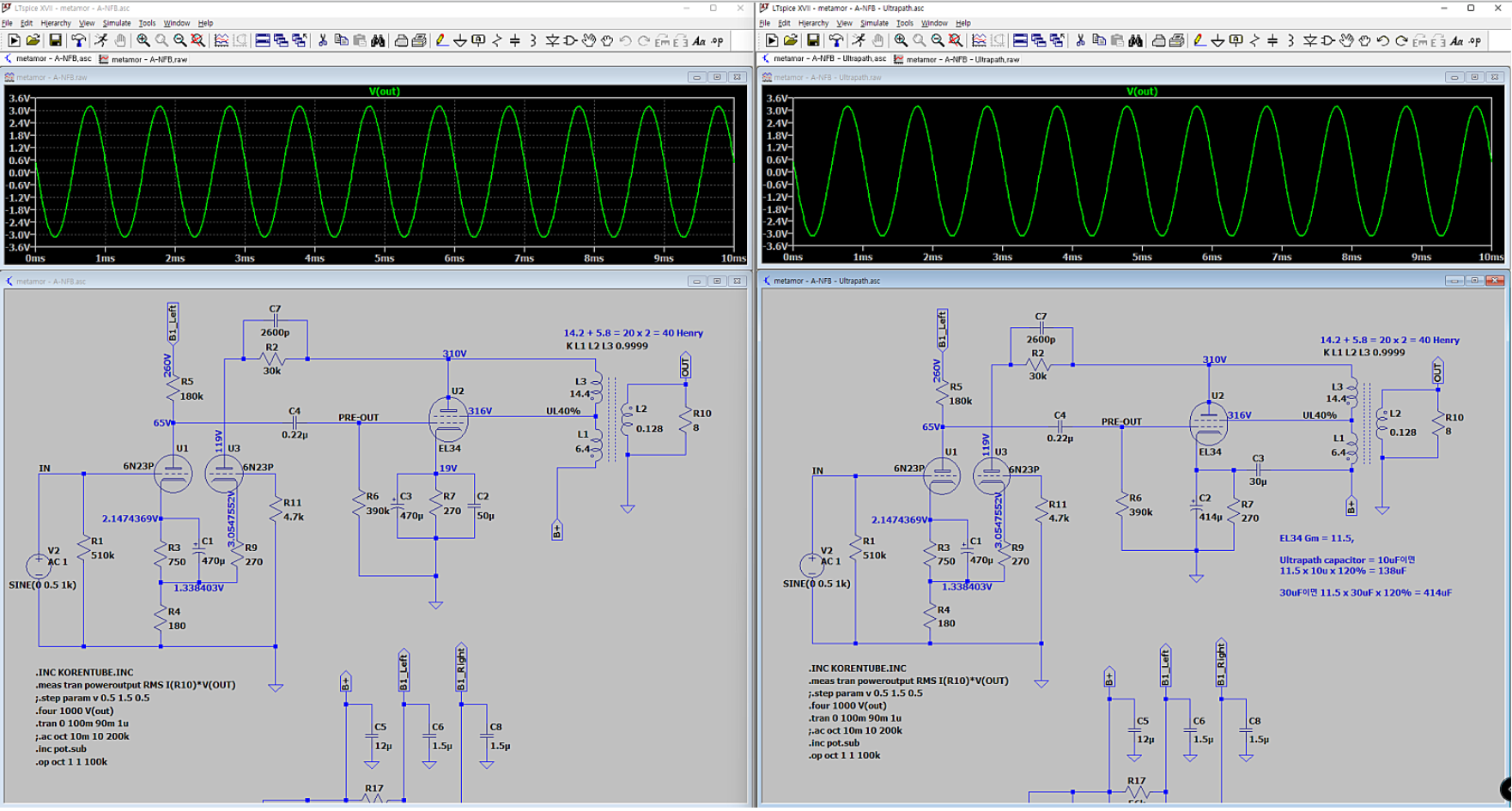Image resolution: width=1512 pixels, height=811 pixels.
Task: Click Find binoculars icon in left A-NFB.asc window
Action: coord(378,40)
